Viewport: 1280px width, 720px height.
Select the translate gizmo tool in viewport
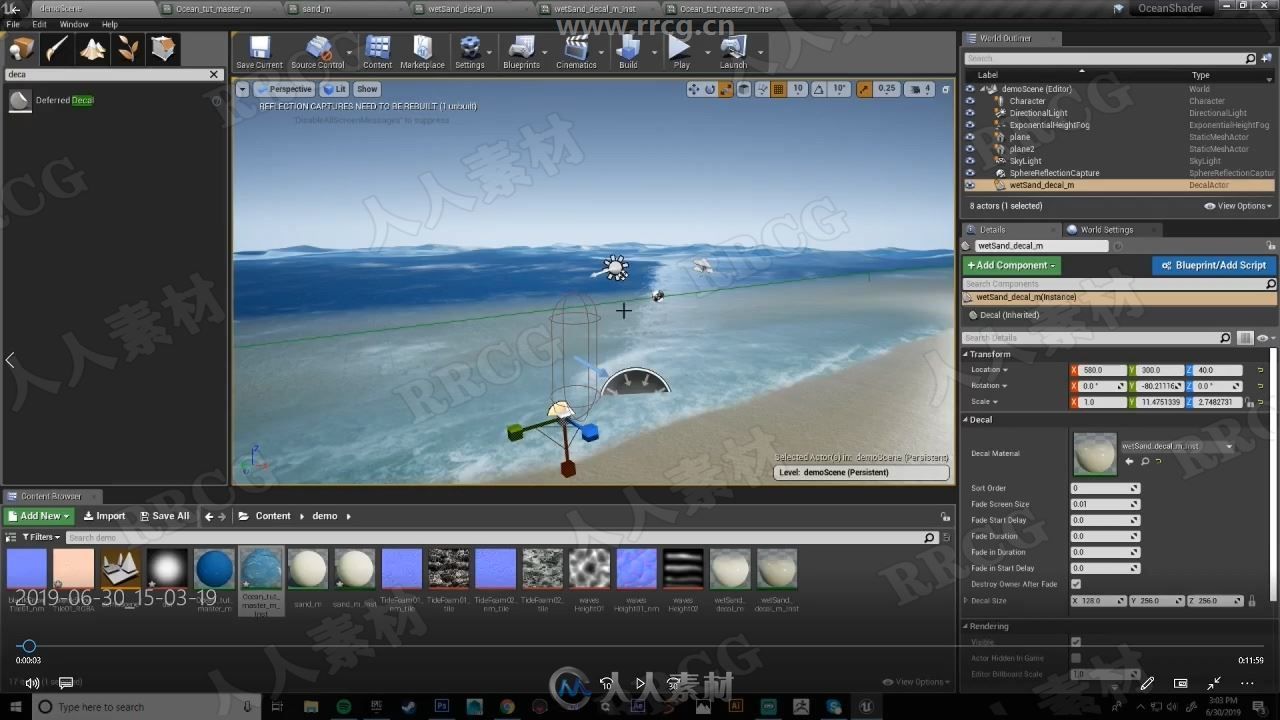[694, 89]
